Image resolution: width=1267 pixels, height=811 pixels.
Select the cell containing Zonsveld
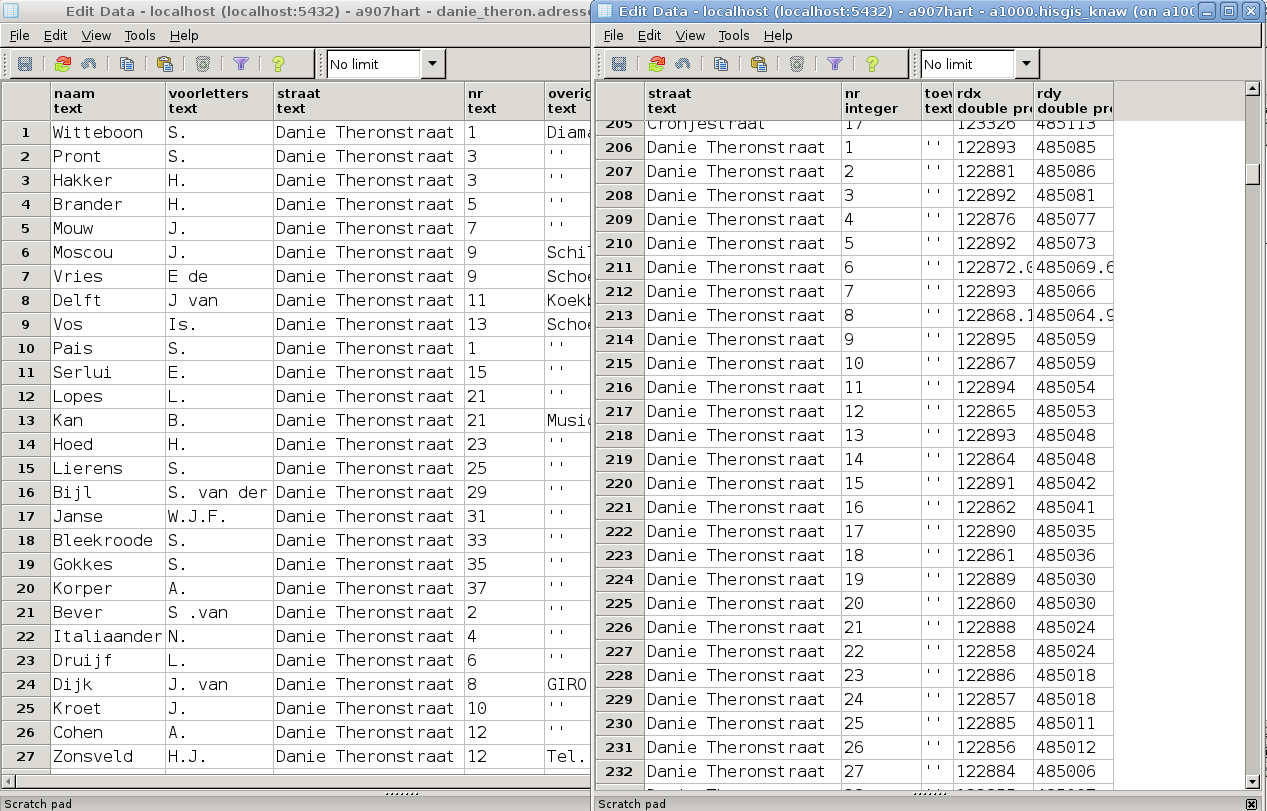(108, 756)
